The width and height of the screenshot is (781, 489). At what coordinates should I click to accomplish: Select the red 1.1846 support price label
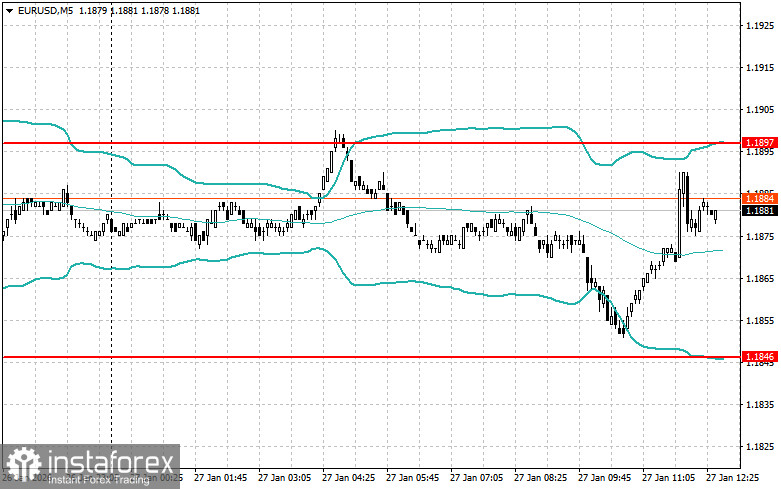pyautogui.click(x=760, y=357)
